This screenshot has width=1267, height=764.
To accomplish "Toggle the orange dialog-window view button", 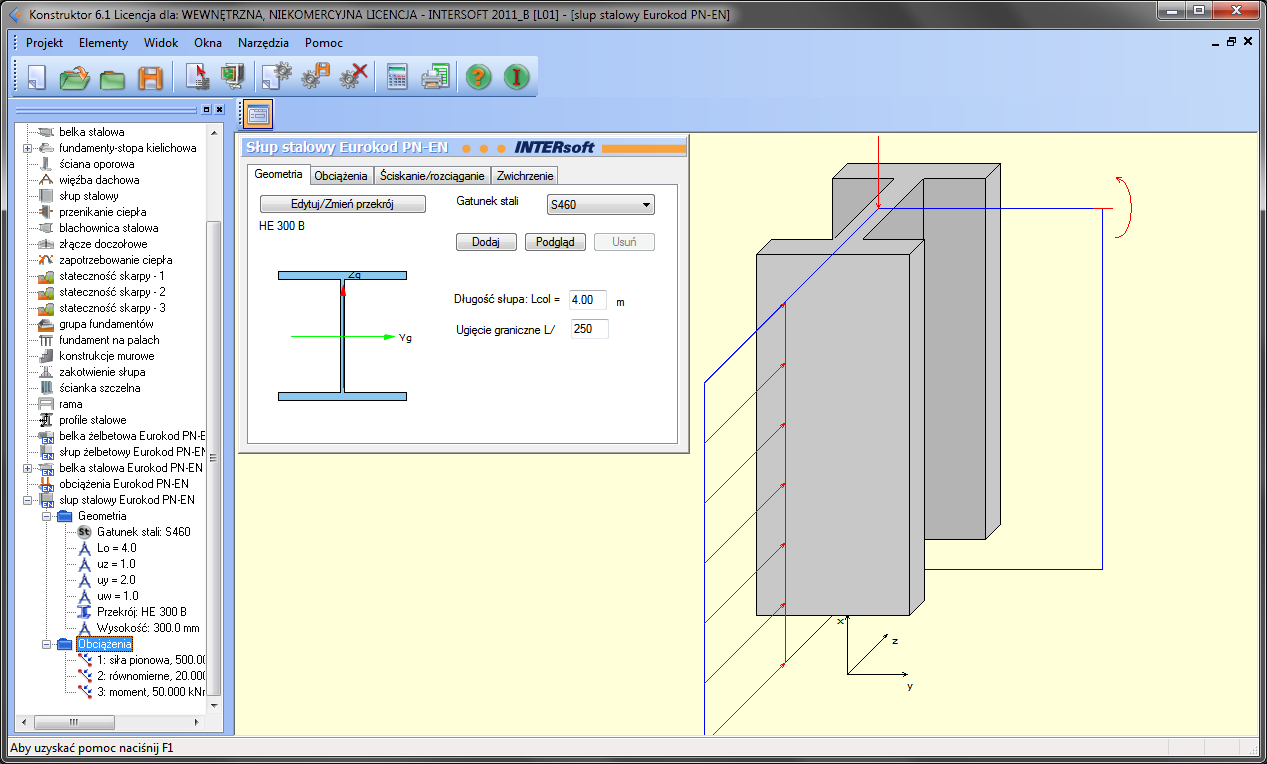I will (x=258, y=115).
